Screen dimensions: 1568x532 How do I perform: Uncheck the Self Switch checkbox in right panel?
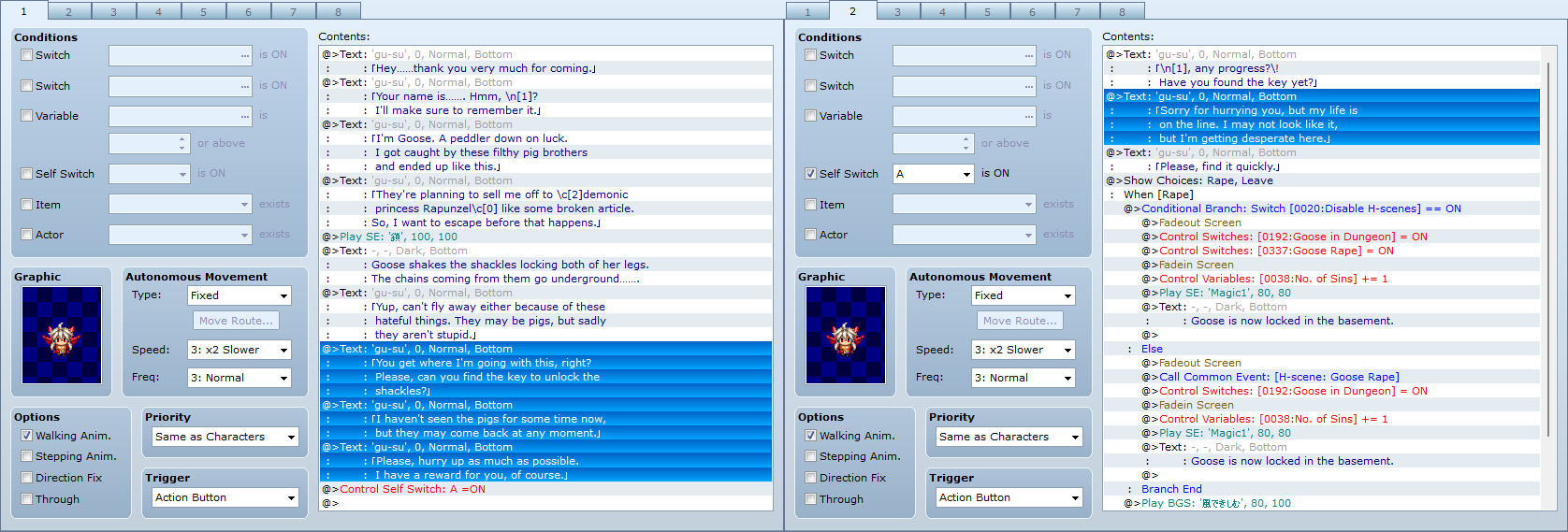pyautogui.click(x=811, y=174)
